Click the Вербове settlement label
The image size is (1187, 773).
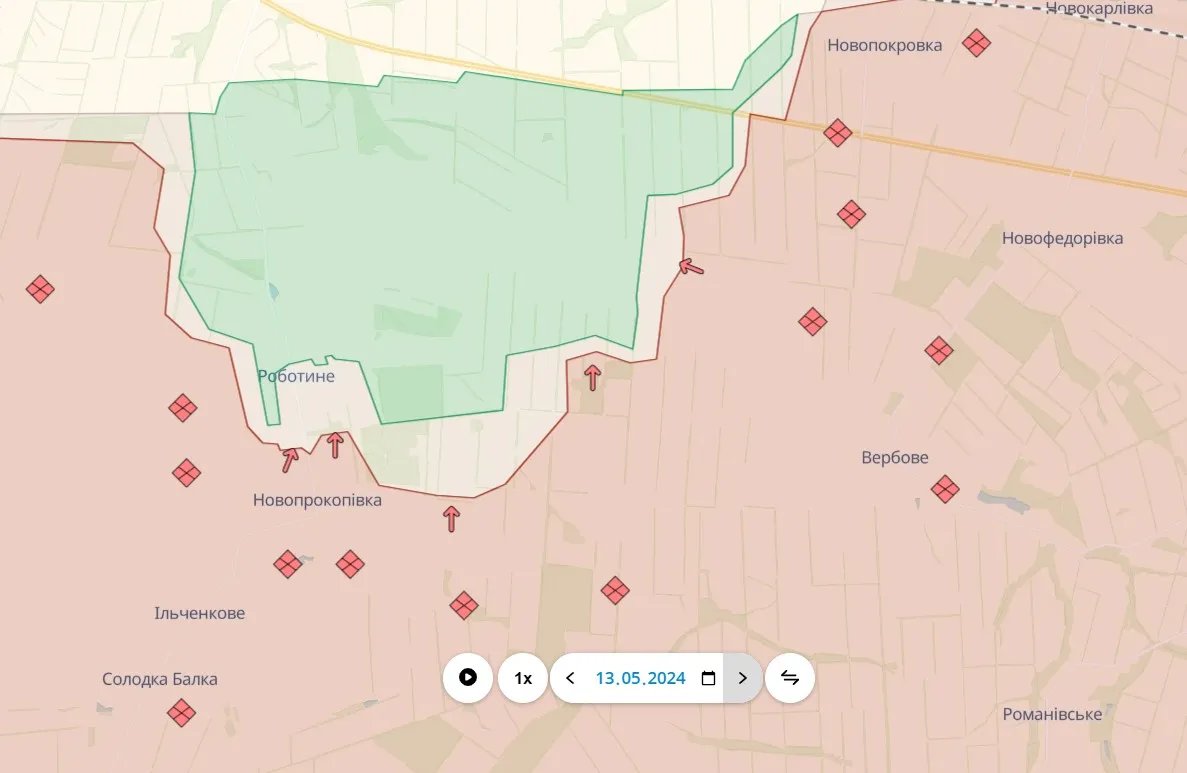[x=894, y=458]
